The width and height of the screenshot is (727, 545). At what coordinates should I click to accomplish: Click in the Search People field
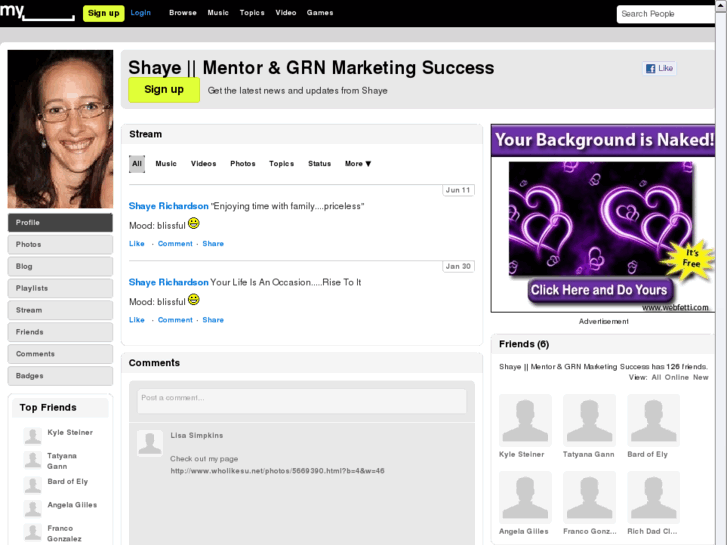[665, 14]
